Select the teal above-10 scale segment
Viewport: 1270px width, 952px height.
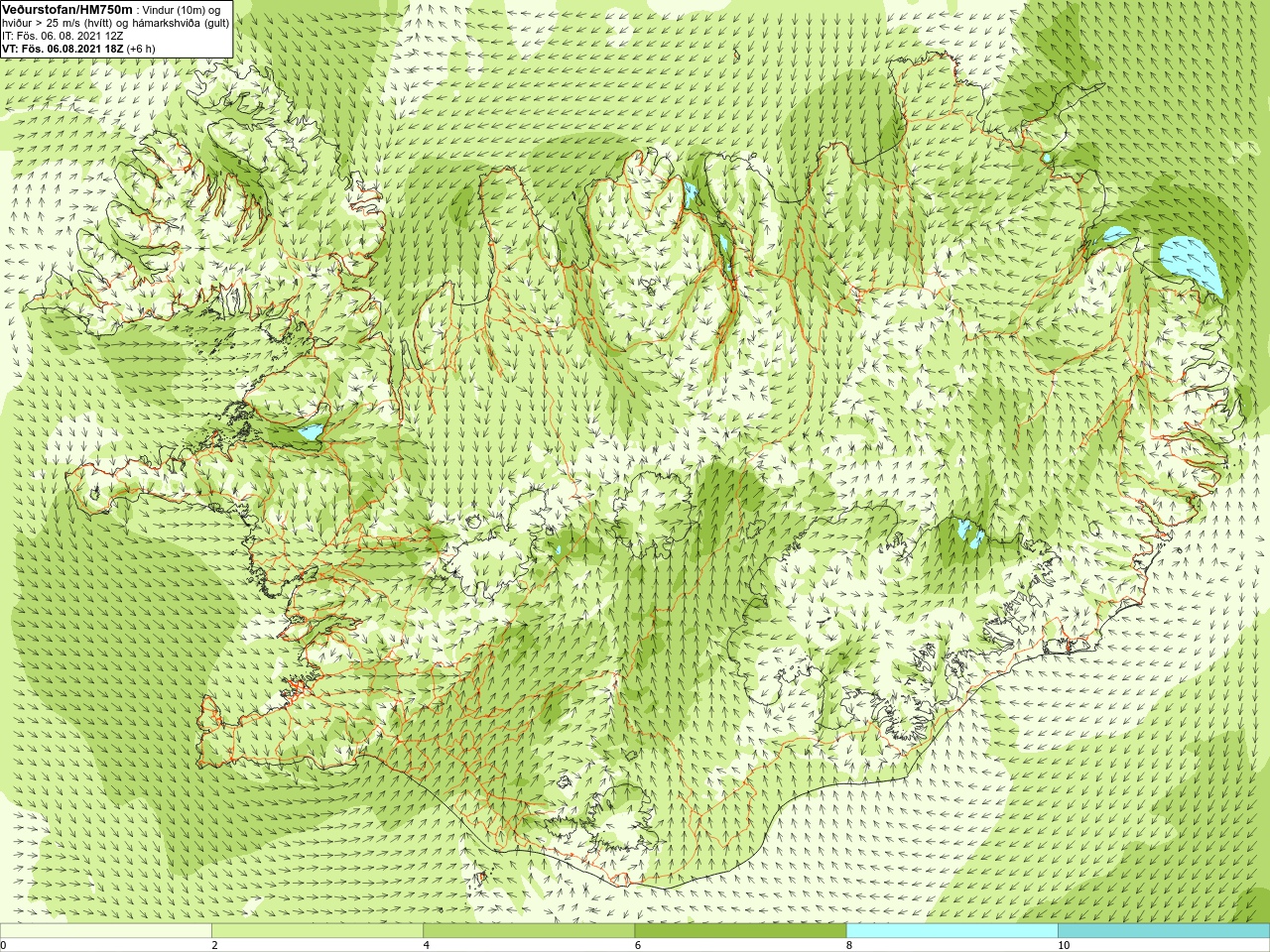click(1164, 931)
